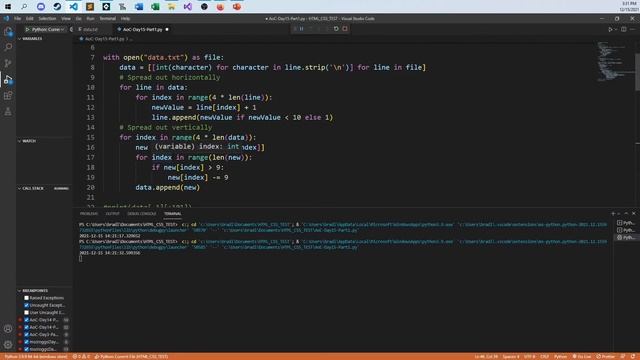
Task: Click Python Current File debug status
Action: point(131,357)
